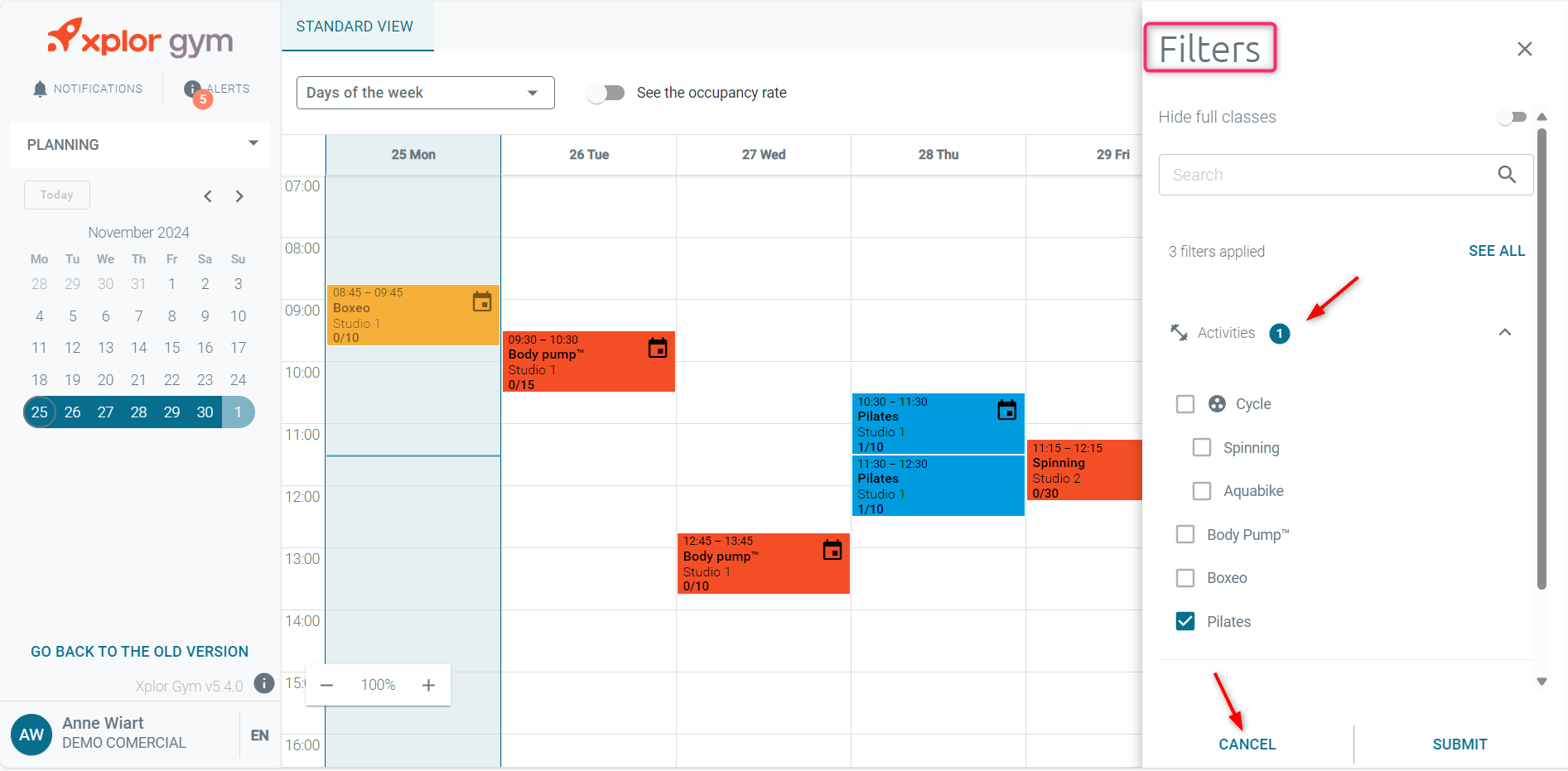The width and height of the screenshot is (1568, 771).
Task: Click version info icon near Xplor Gym v5.4.0
Action: (264, 683)
